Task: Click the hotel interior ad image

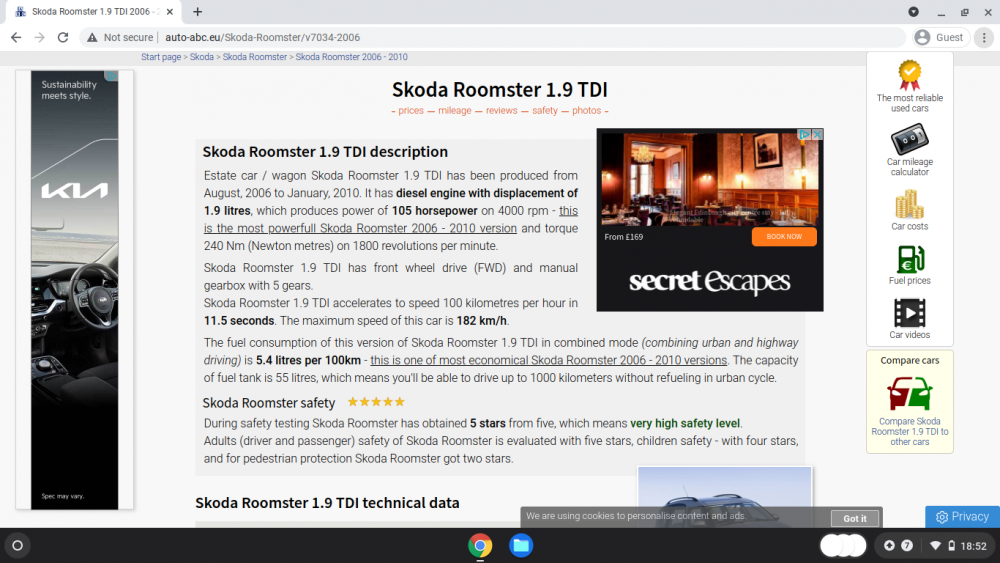Action: 709,179
